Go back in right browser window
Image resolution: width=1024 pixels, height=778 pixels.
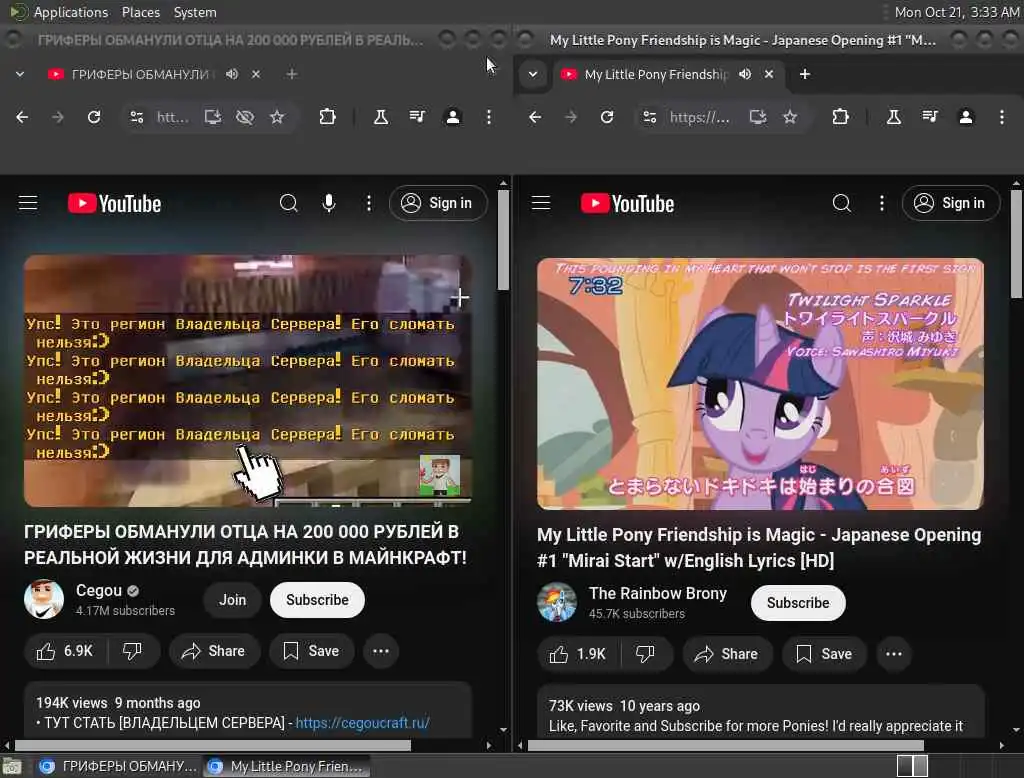[535, 117]
